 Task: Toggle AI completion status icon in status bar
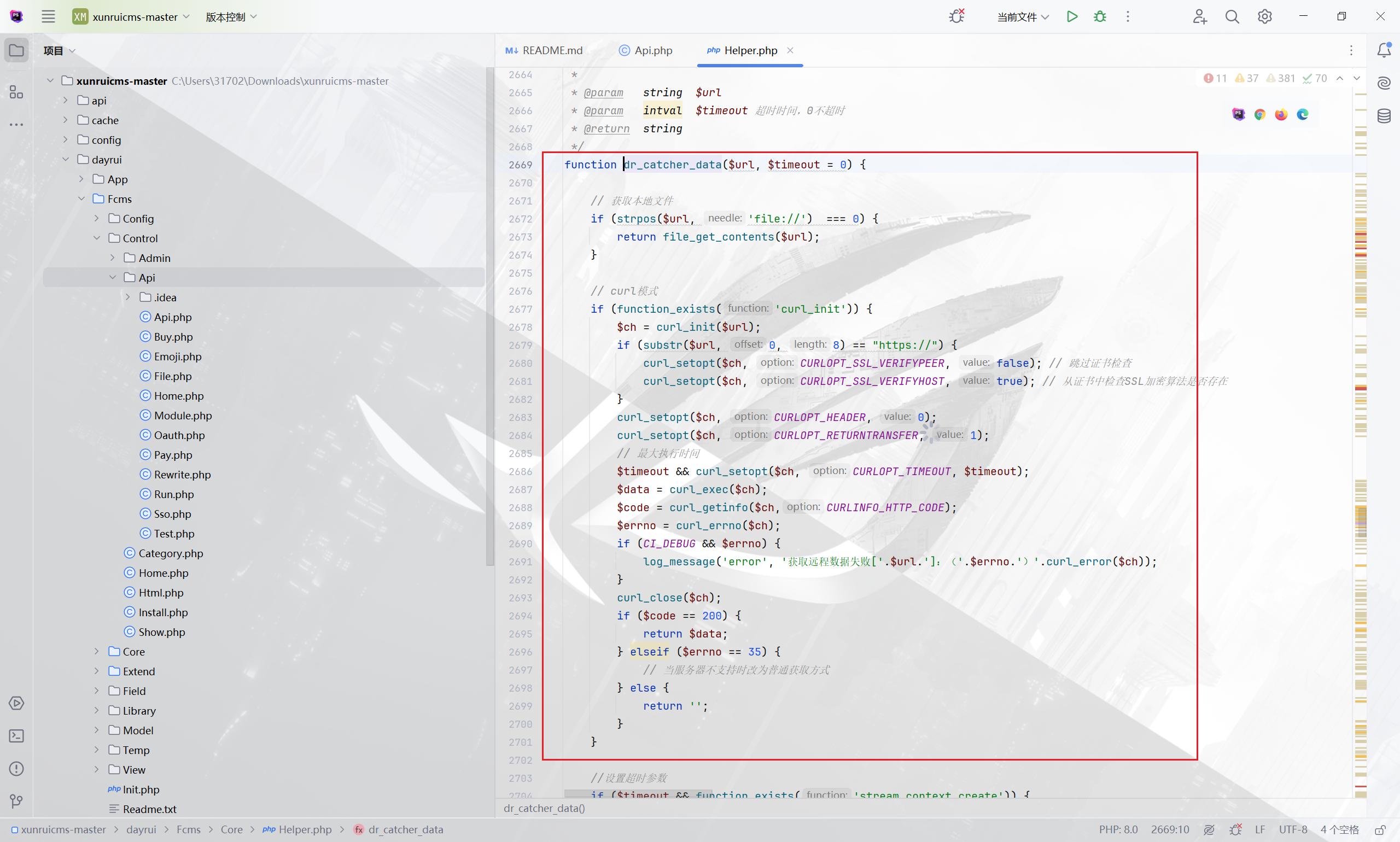(x=1209, y=829)
